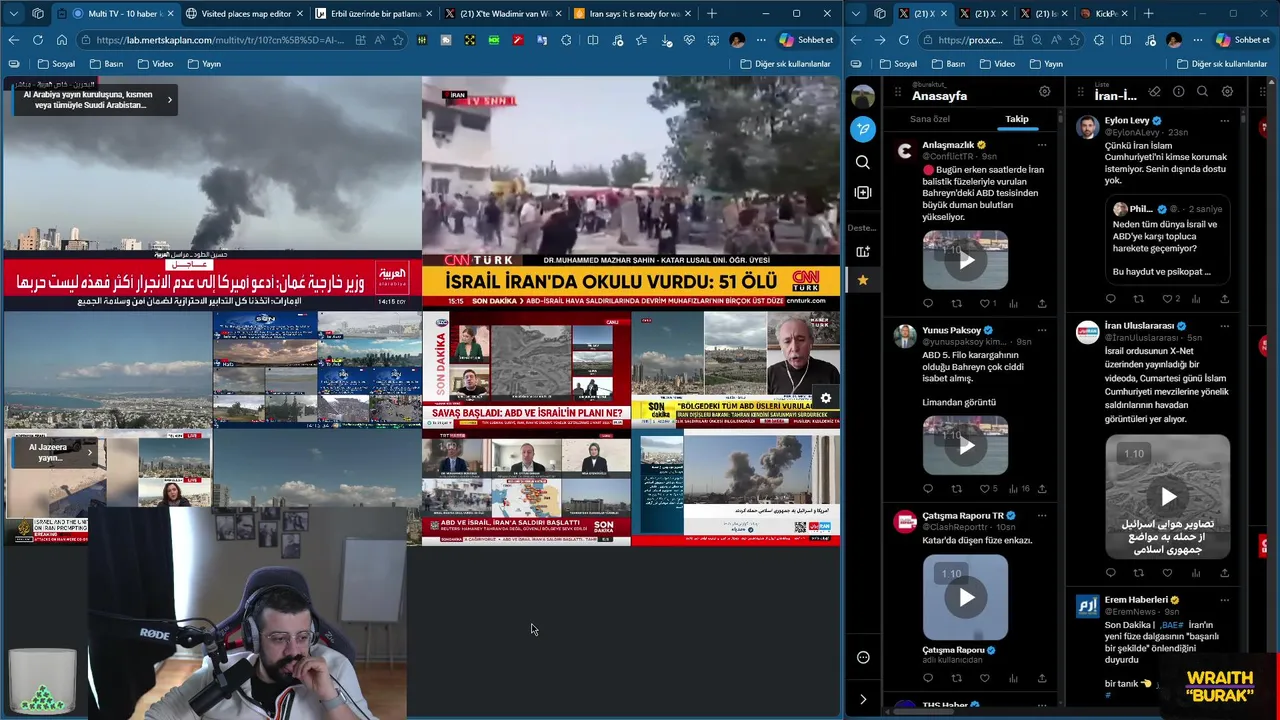Image resolution: width=1280 pixels, height=720 pixels.
Task: Play the video in the Yunus Paksoy post
Action: click(x=966, y=446)
